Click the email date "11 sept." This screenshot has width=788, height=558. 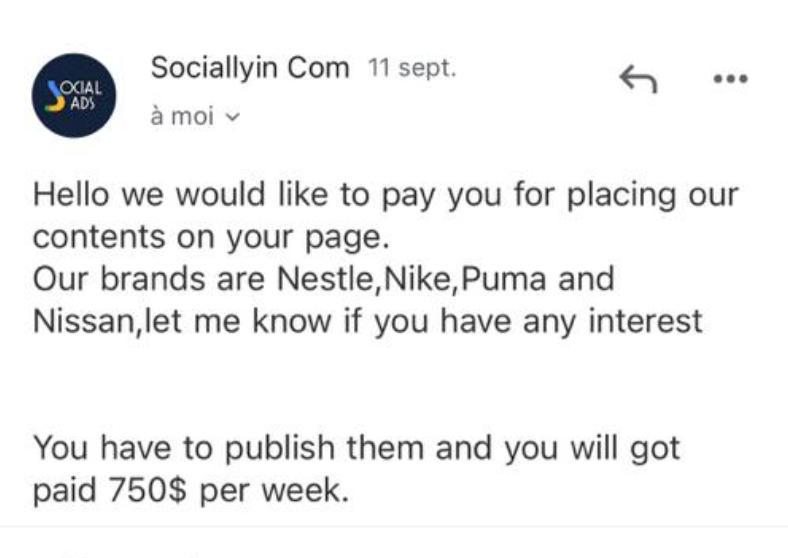[x=412, y=69]
